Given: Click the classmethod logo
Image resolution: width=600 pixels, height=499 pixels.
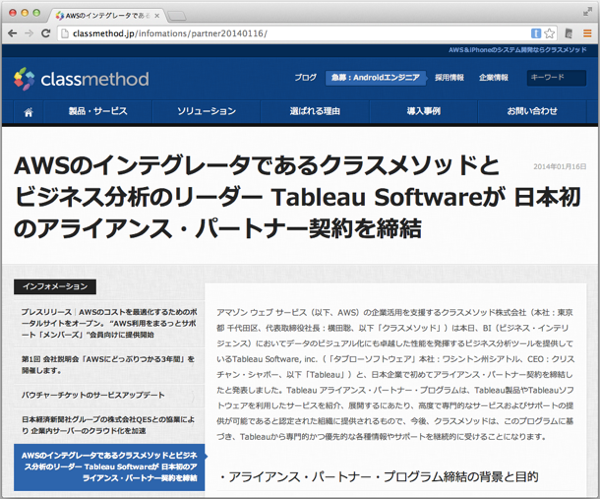Looking at the screenshot, I should 81,79.
